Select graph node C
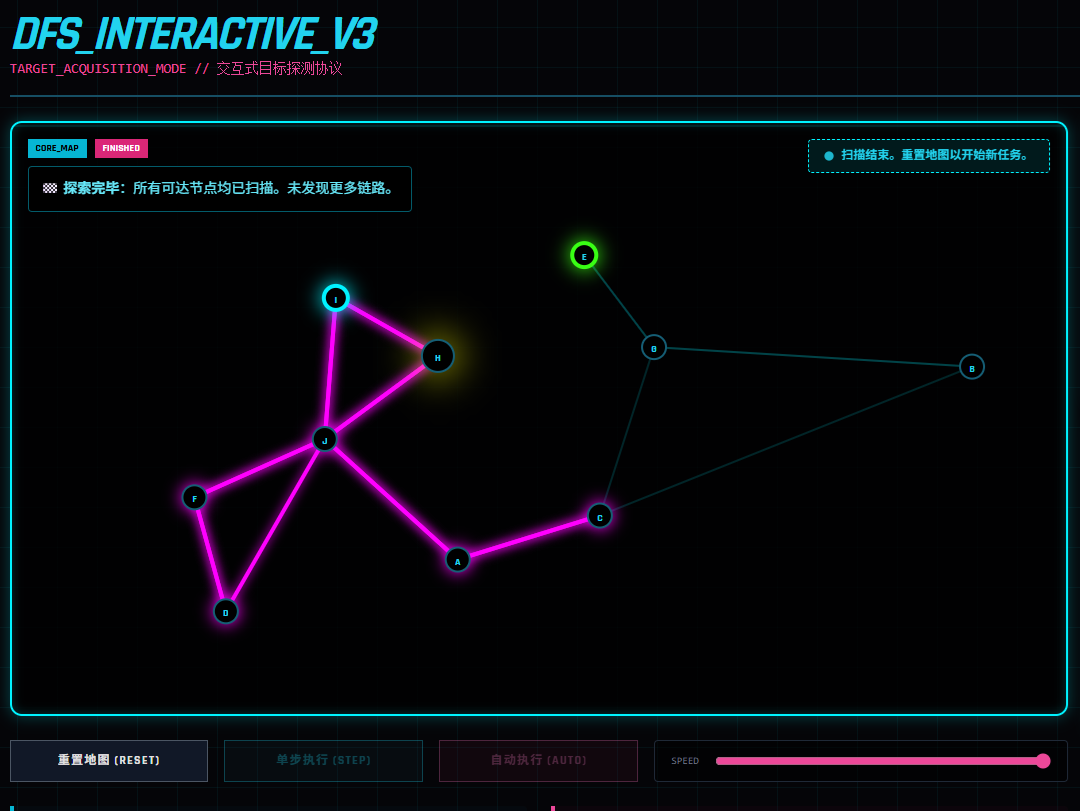Screen dimensions: 1080x811 coord(600,516)
